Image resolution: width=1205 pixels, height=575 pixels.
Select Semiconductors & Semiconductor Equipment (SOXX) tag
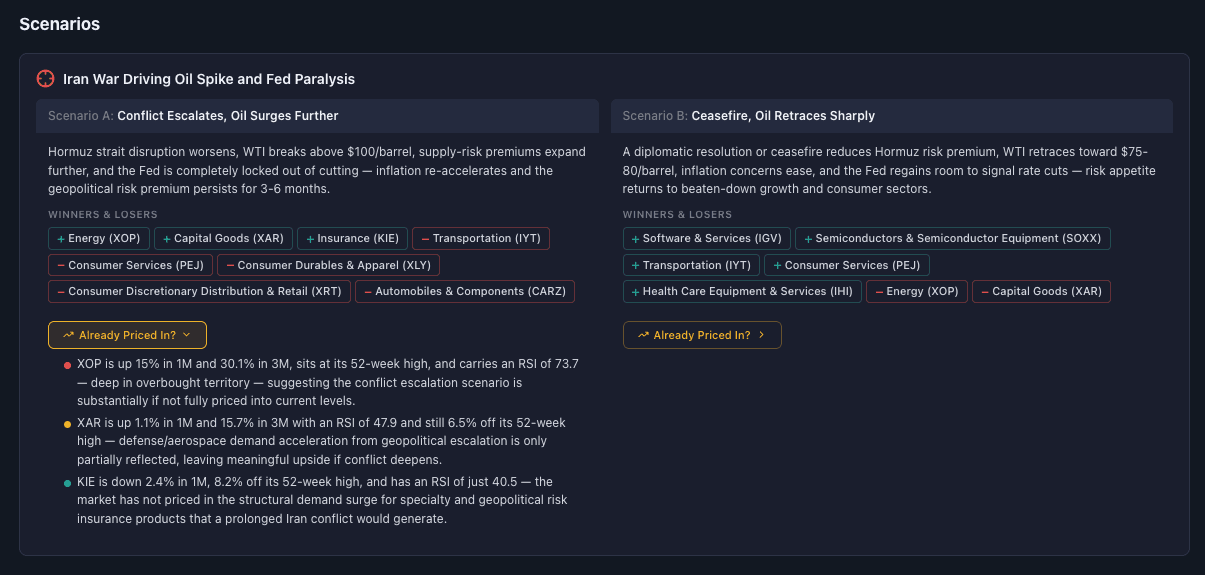952,239
